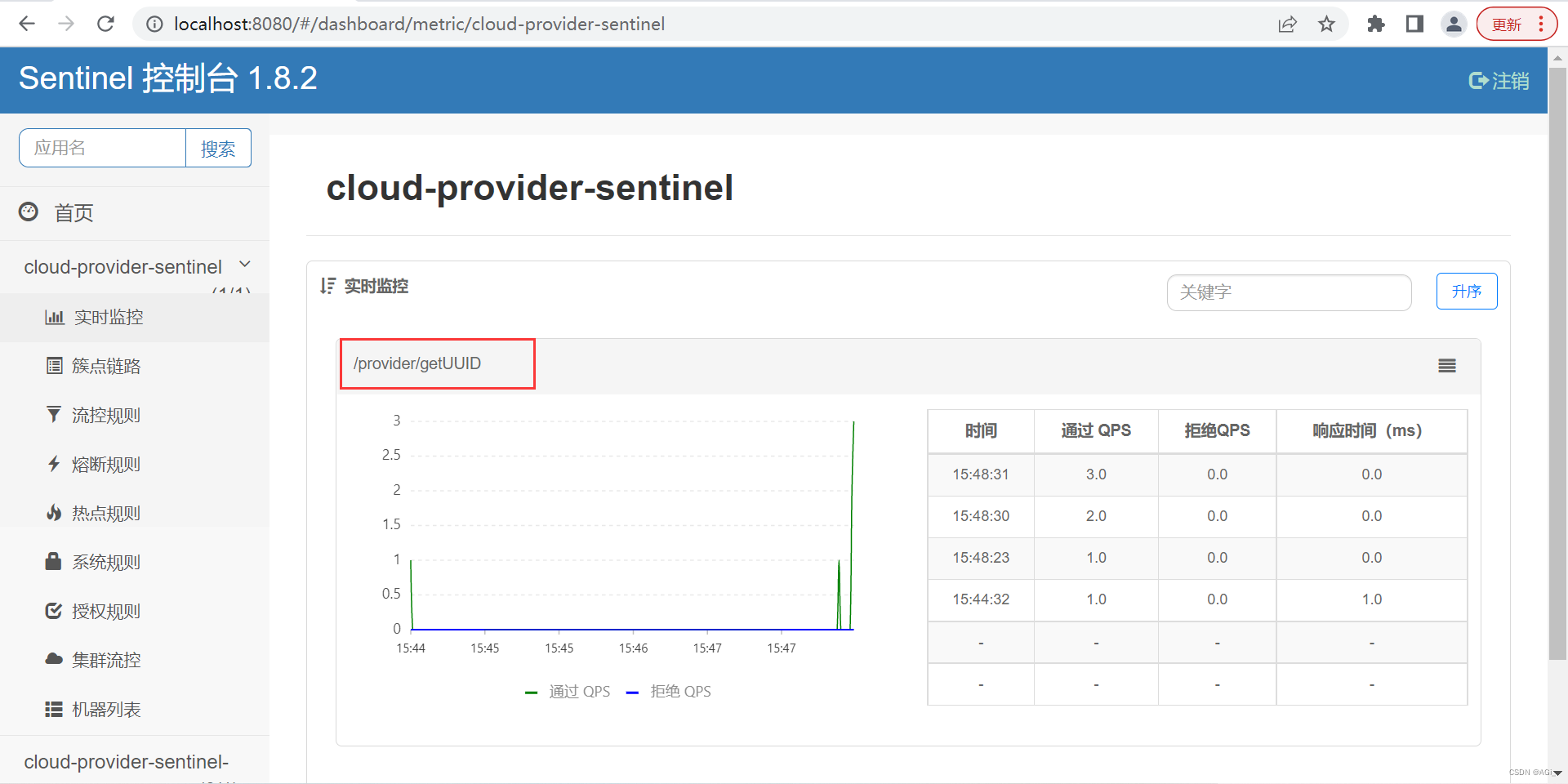
Task: Focus the 应用名 search field
Action: click(x=103, y=148)
